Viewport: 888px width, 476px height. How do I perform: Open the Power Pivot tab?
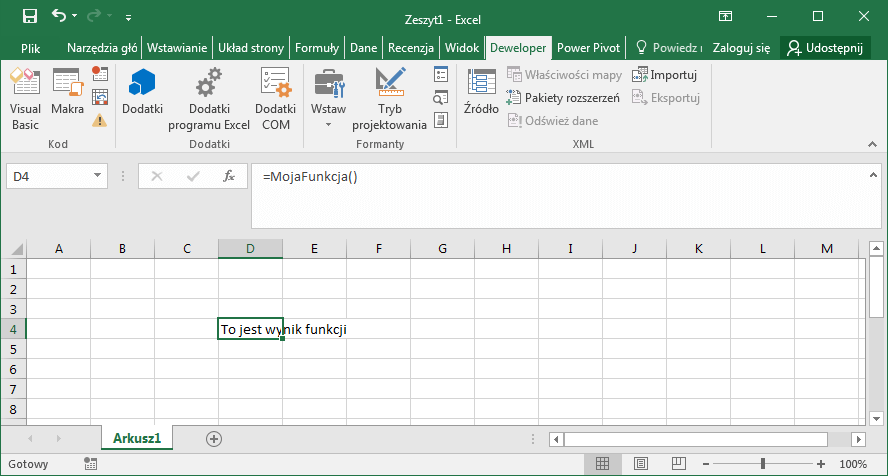point(588,48)
